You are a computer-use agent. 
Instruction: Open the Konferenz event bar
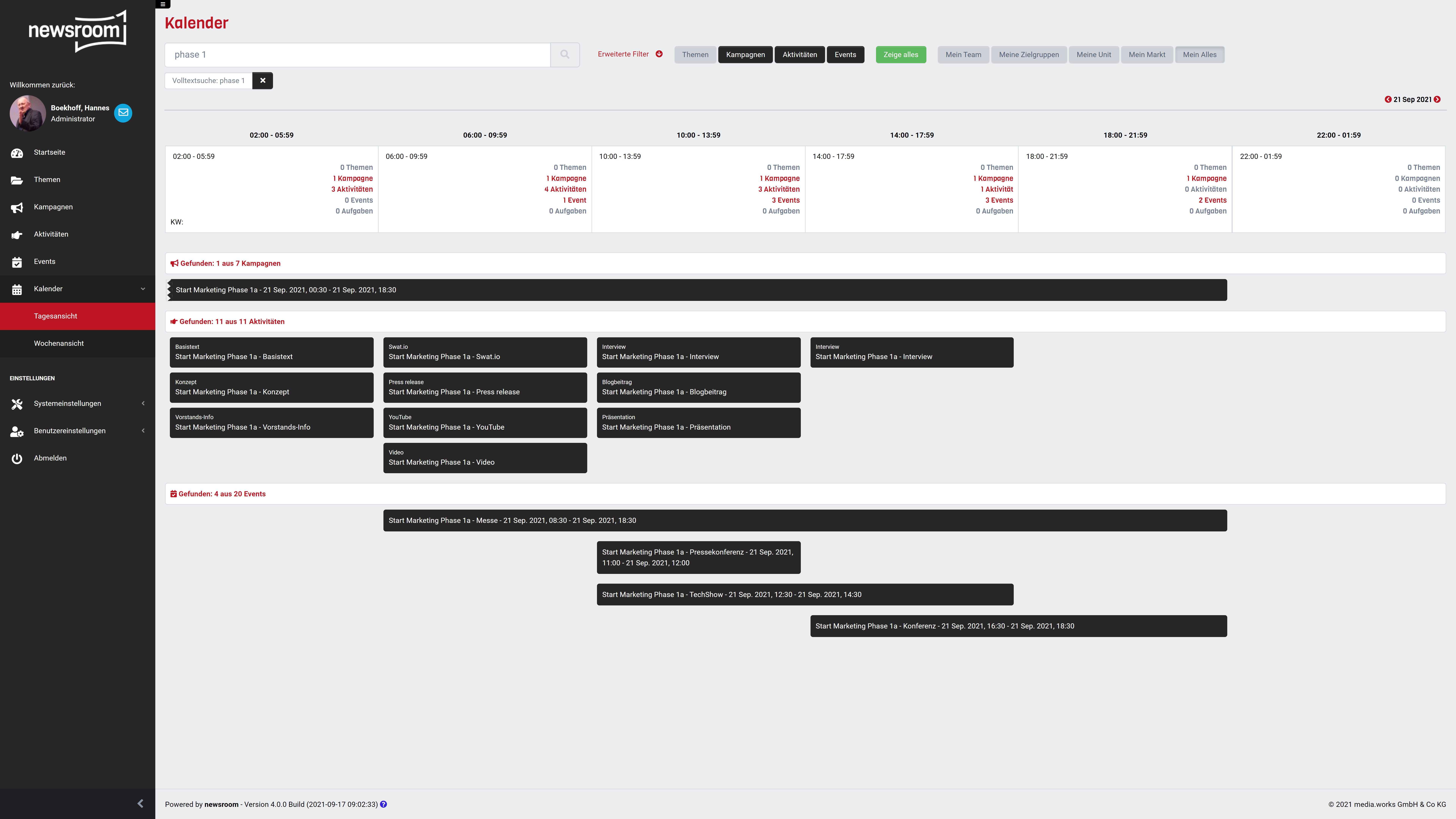[1018, 626]
